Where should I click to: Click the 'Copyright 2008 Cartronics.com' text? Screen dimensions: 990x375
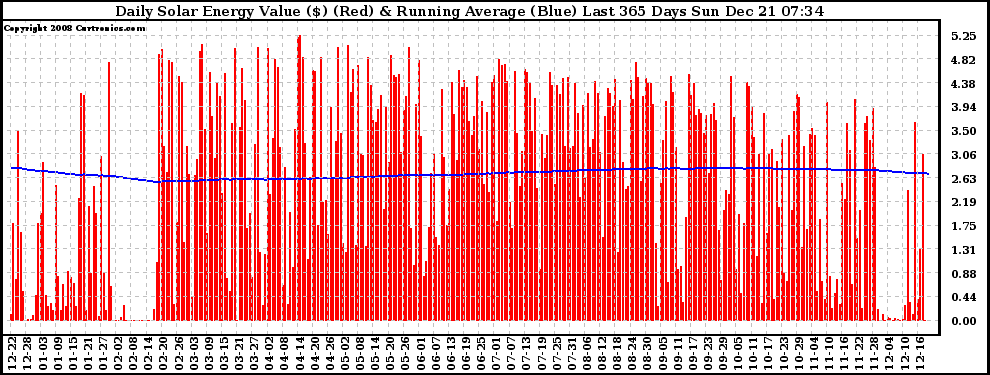(75, 28)
